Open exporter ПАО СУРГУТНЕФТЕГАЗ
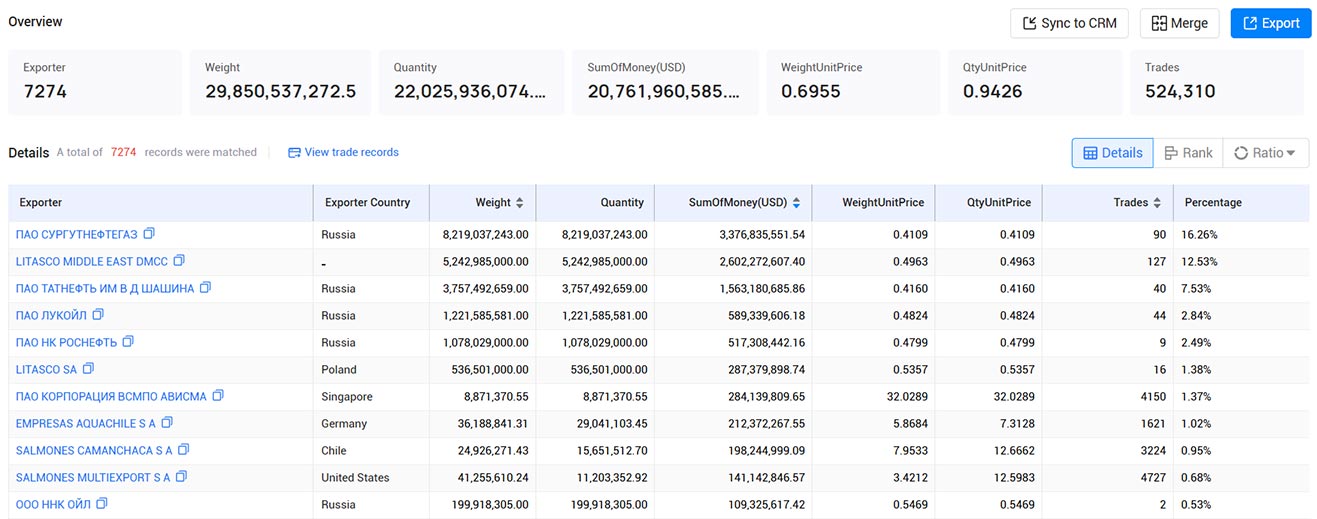1317x519 pixels. click(77, 234)
